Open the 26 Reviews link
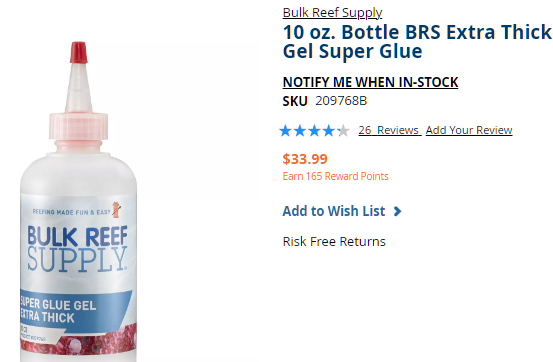553x362 pixels. (390, 130)
